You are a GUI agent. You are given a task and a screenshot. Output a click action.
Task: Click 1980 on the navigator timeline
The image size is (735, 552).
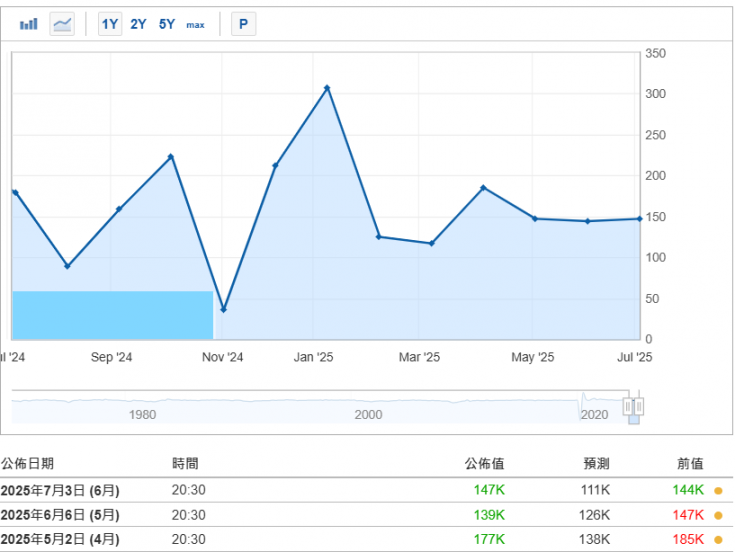(x=142, y=414)
